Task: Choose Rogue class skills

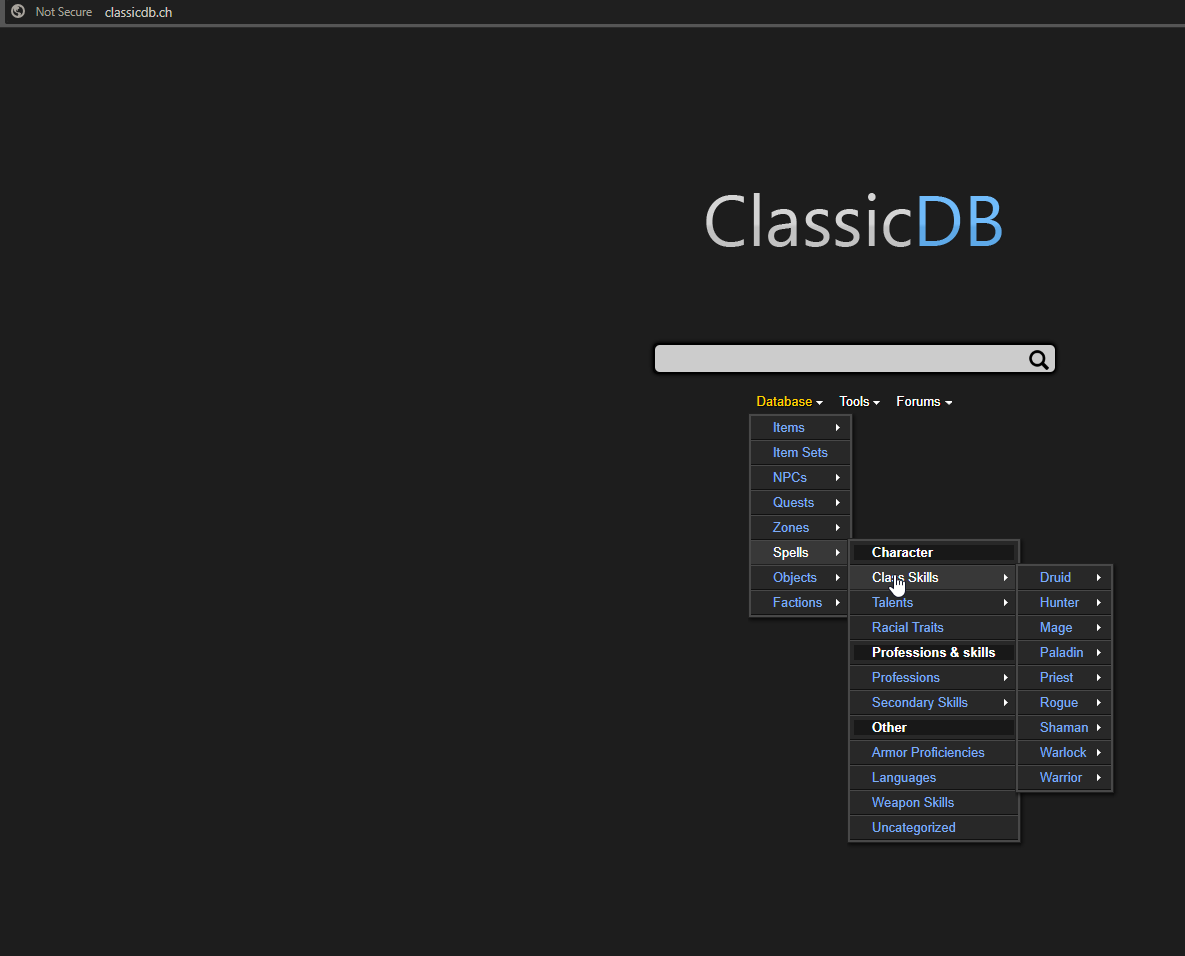Action: 1065,702
